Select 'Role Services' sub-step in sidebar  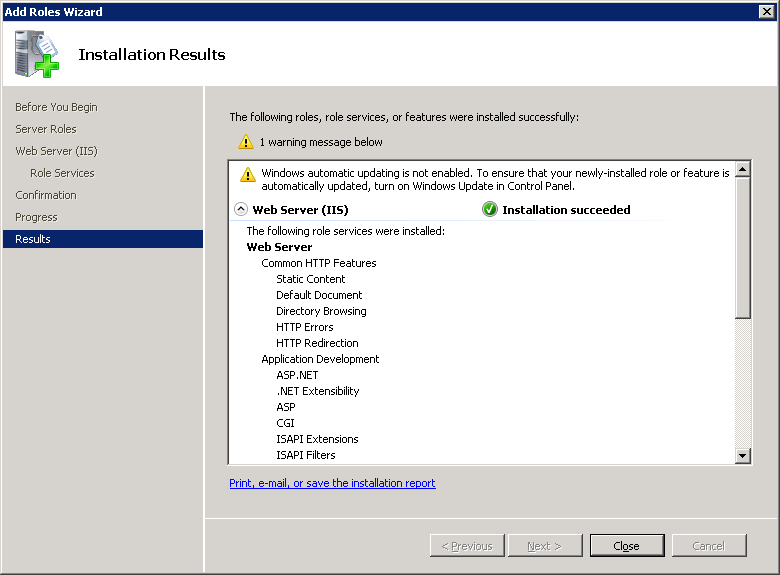click(x=62, y=173)
